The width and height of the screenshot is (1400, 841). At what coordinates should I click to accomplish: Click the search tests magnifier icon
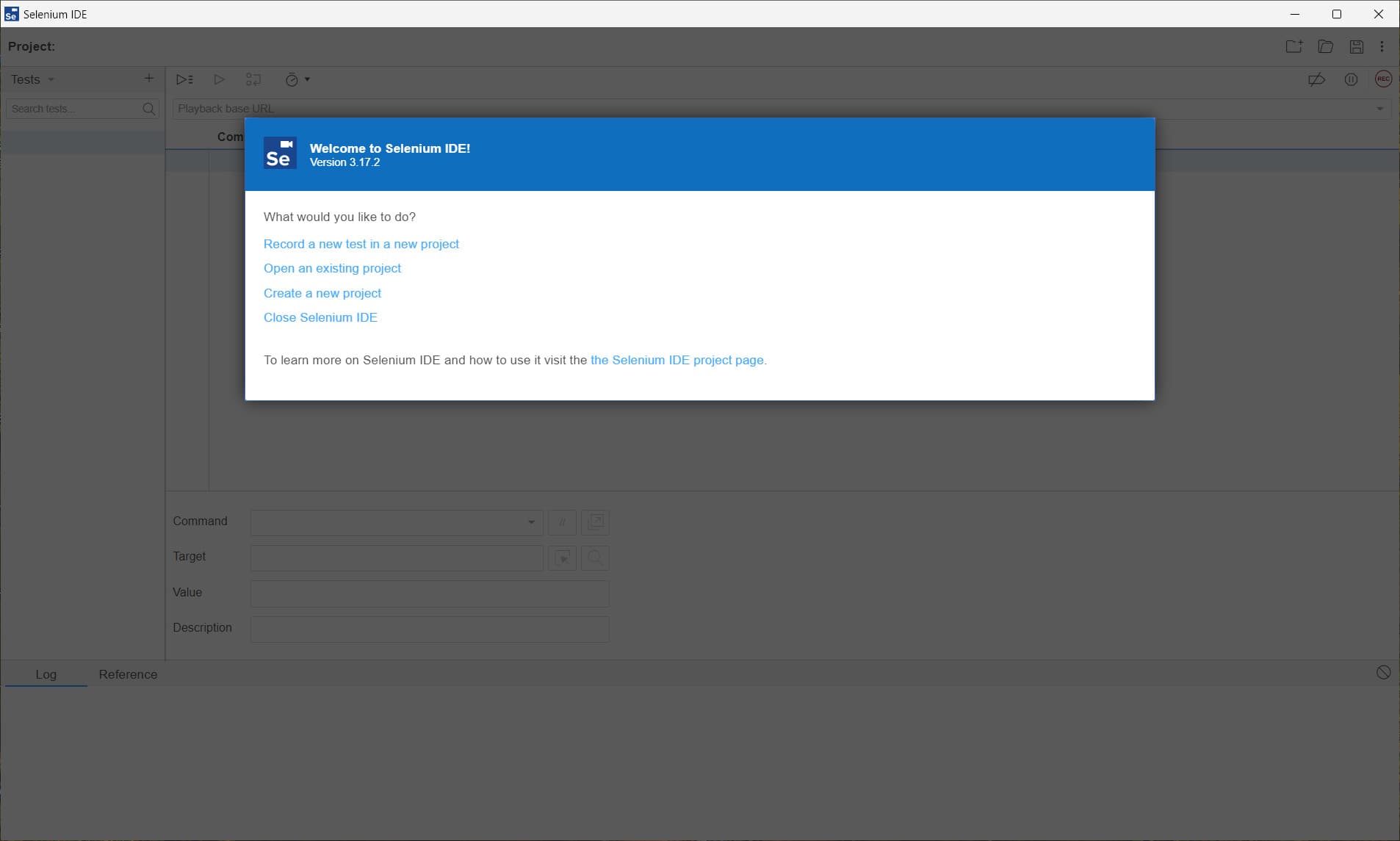[148, 109]
